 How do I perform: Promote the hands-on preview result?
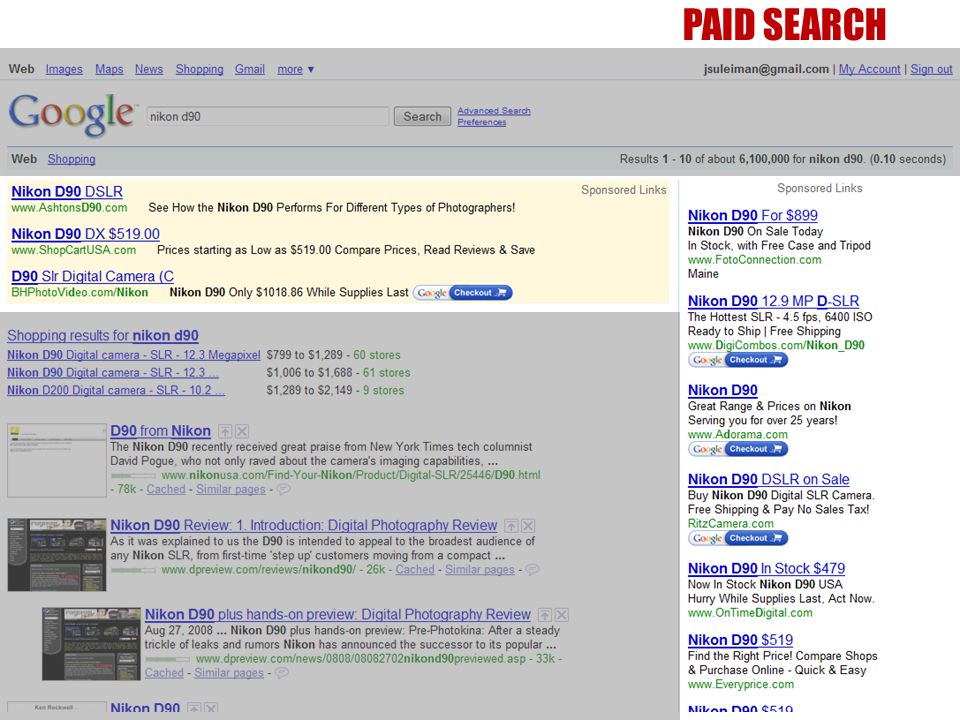[545, 615]
